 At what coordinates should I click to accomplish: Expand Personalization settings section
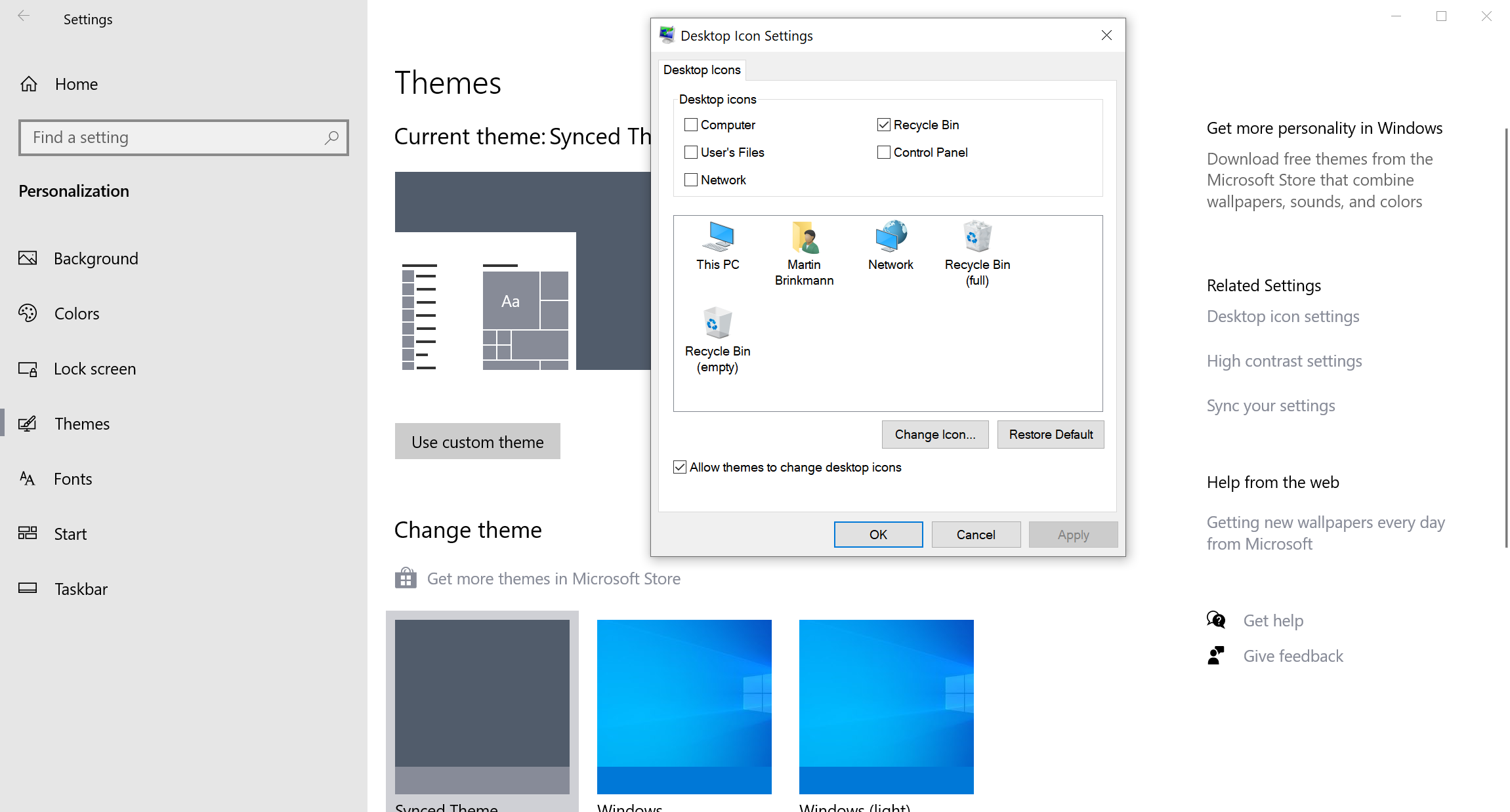click(75, 191)
